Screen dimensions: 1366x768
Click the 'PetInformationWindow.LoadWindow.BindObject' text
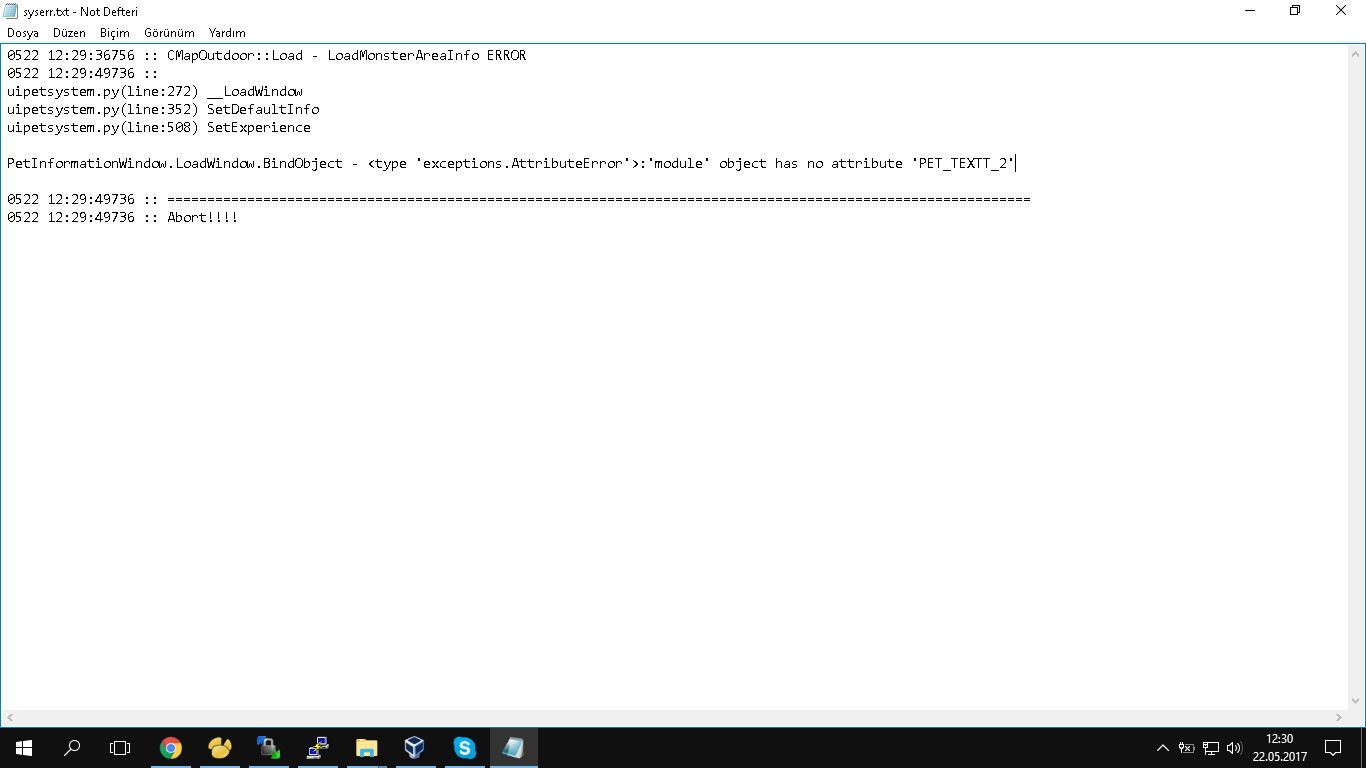click(x=175, y=163)
